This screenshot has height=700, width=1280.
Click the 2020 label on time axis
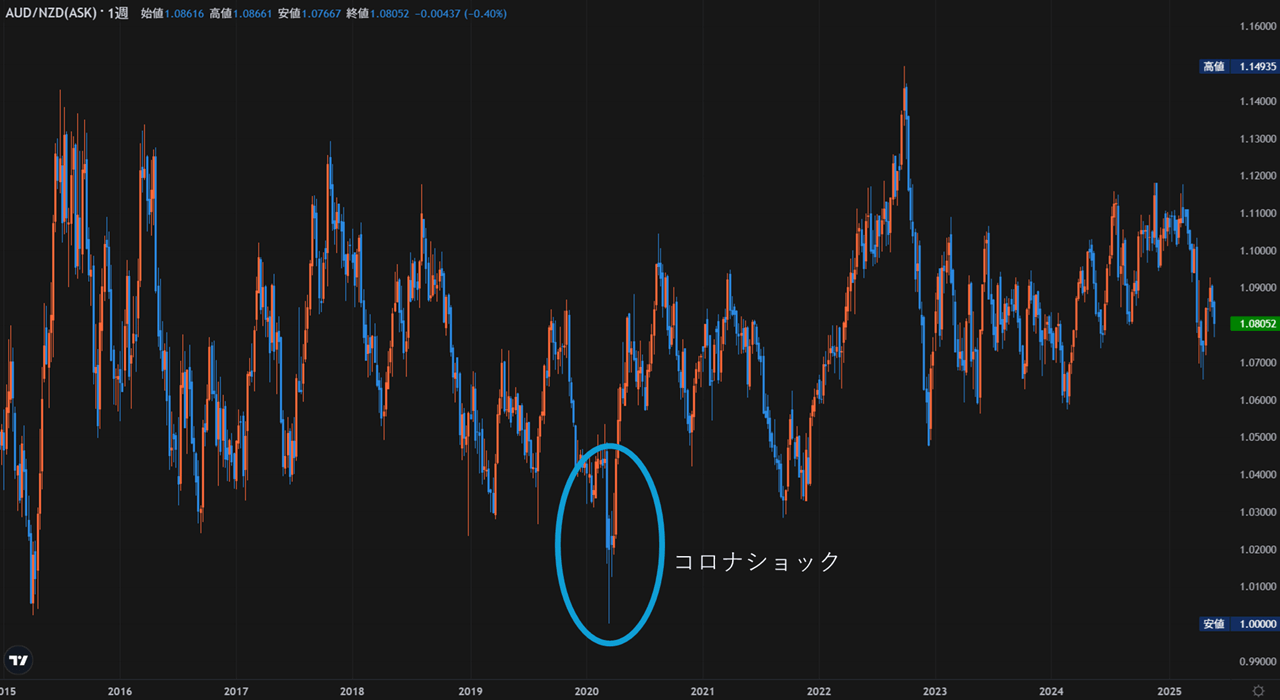pos(586,691)
